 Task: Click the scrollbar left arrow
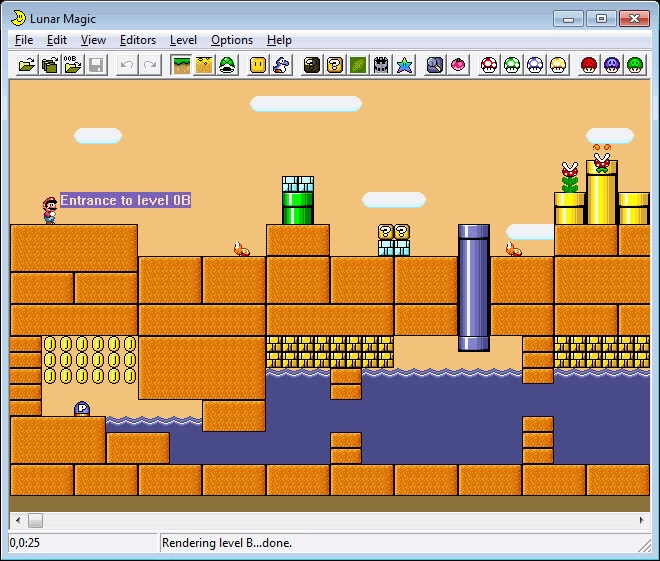18,521
